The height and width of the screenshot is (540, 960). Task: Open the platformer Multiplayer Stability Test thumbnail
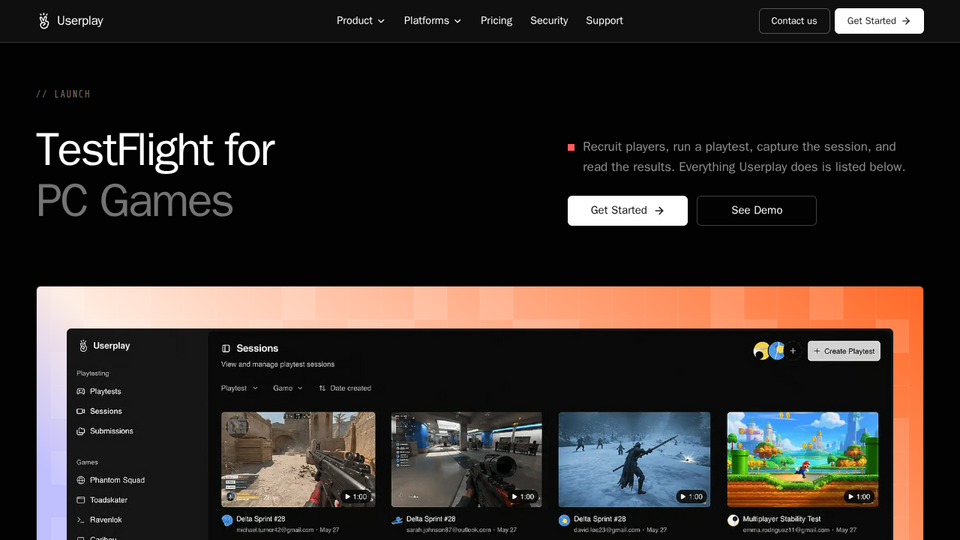pyautogui.click(x=803, y=459)
